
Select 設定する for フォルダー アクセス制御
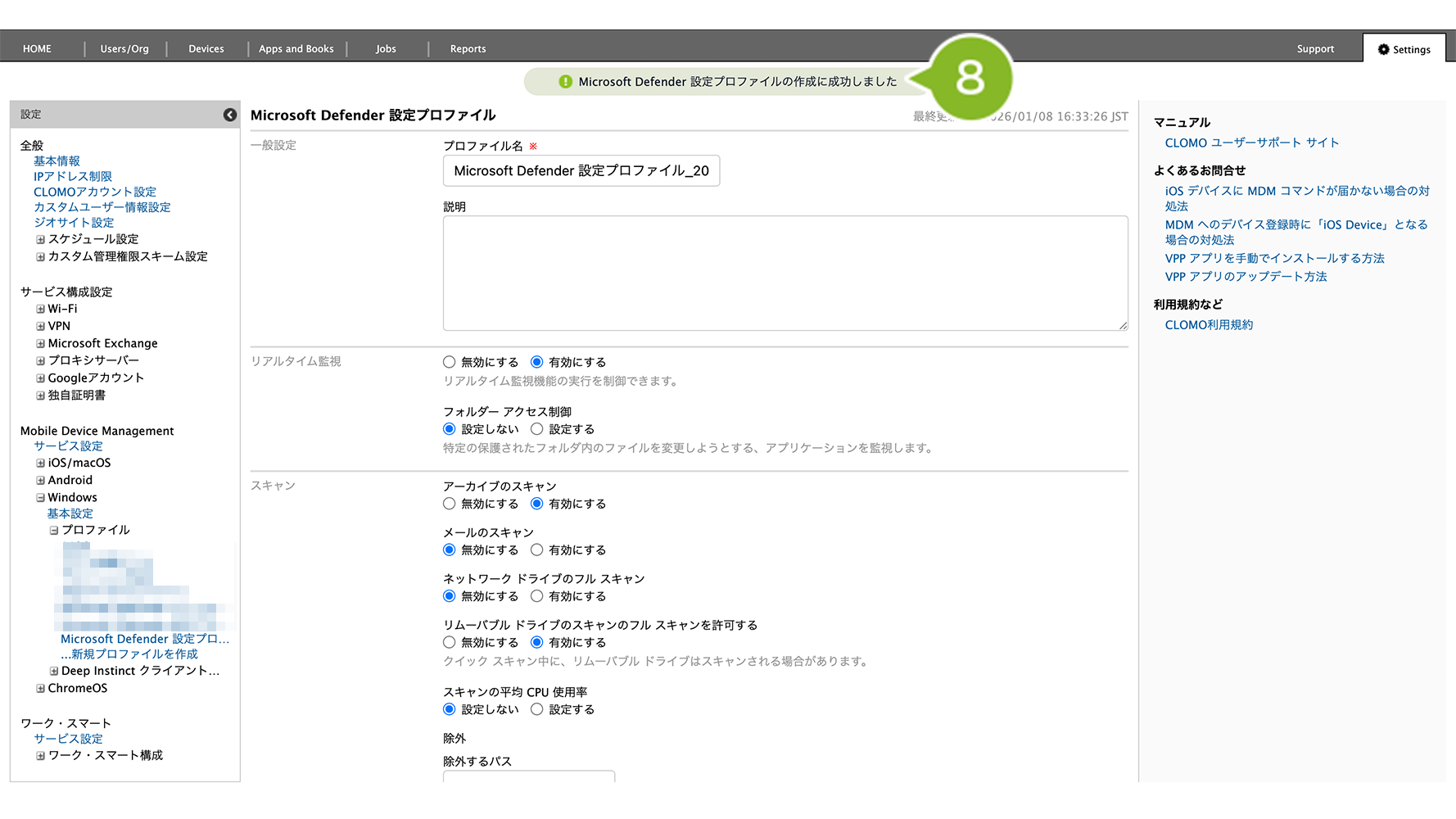(x=537, y=429)
